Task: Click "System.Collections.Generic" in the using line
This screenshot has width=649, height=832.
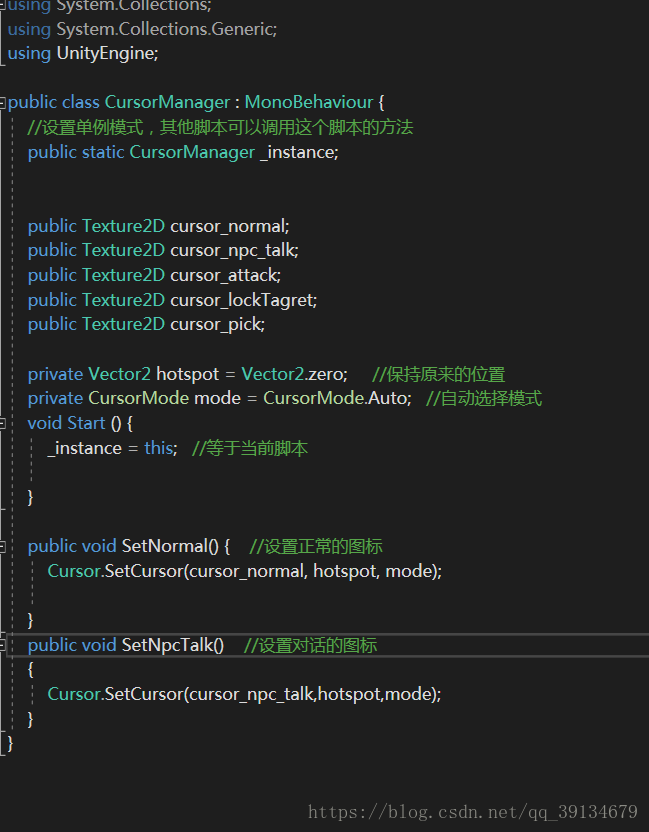Action: point(166,29)
